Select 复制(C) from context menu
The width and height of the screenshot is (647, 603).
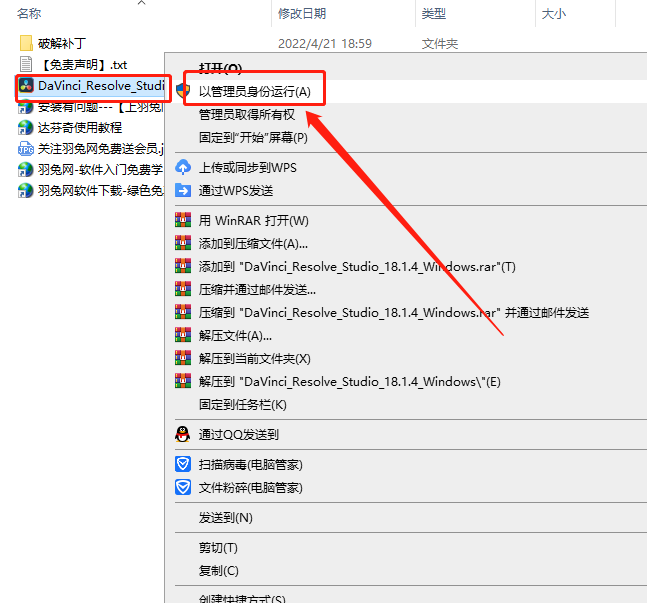click(x=218, y=571)
